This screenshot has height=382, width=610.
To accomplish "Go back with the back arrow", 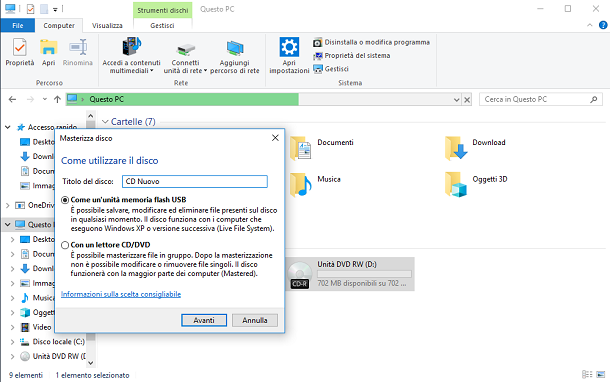I will click(12, 100).
